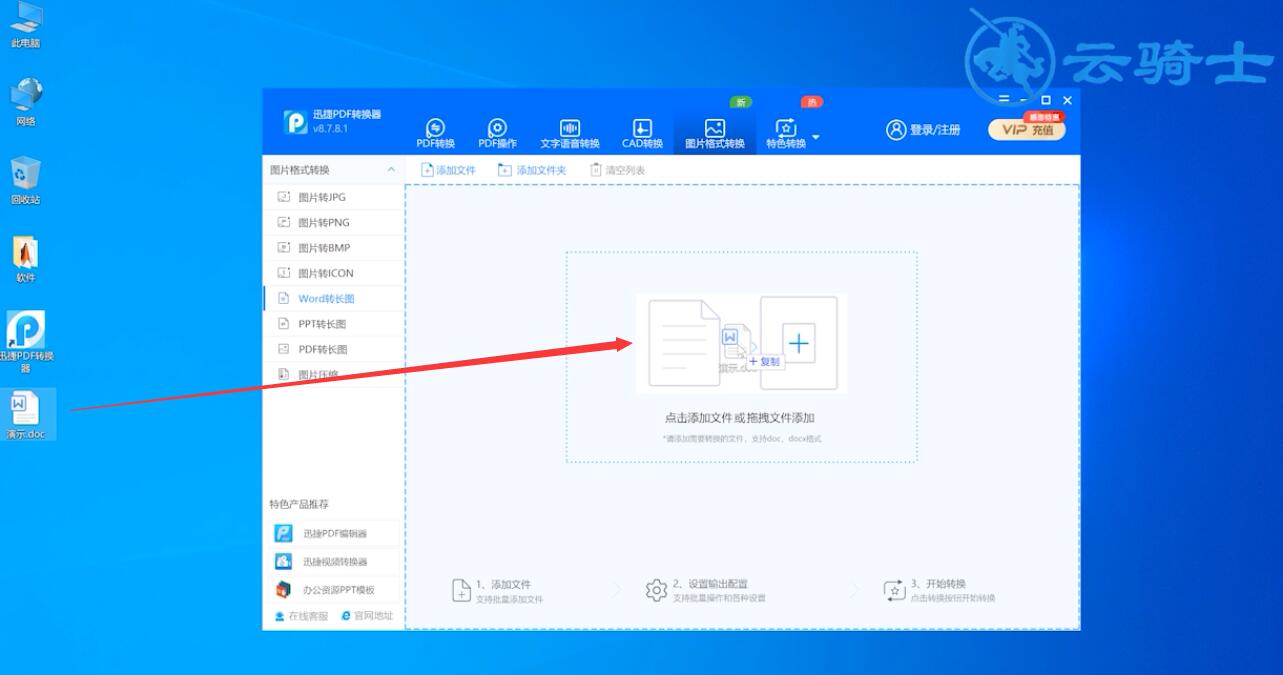Expand the dropdown arrow beside 特色转换
Screen dimensions: 1283x675
(x=816, y=137)
